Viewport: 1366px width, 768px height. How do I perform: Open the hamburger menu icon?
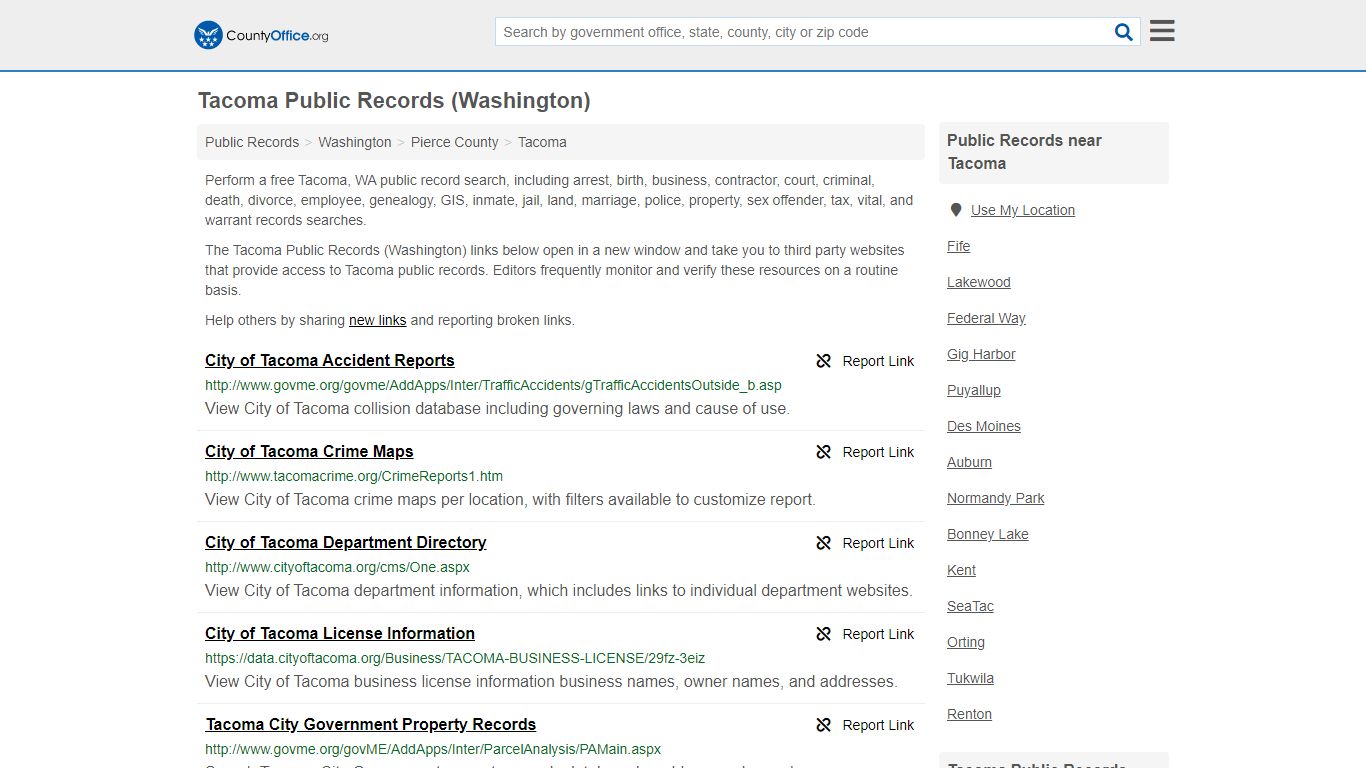[x=1162, y=31]
